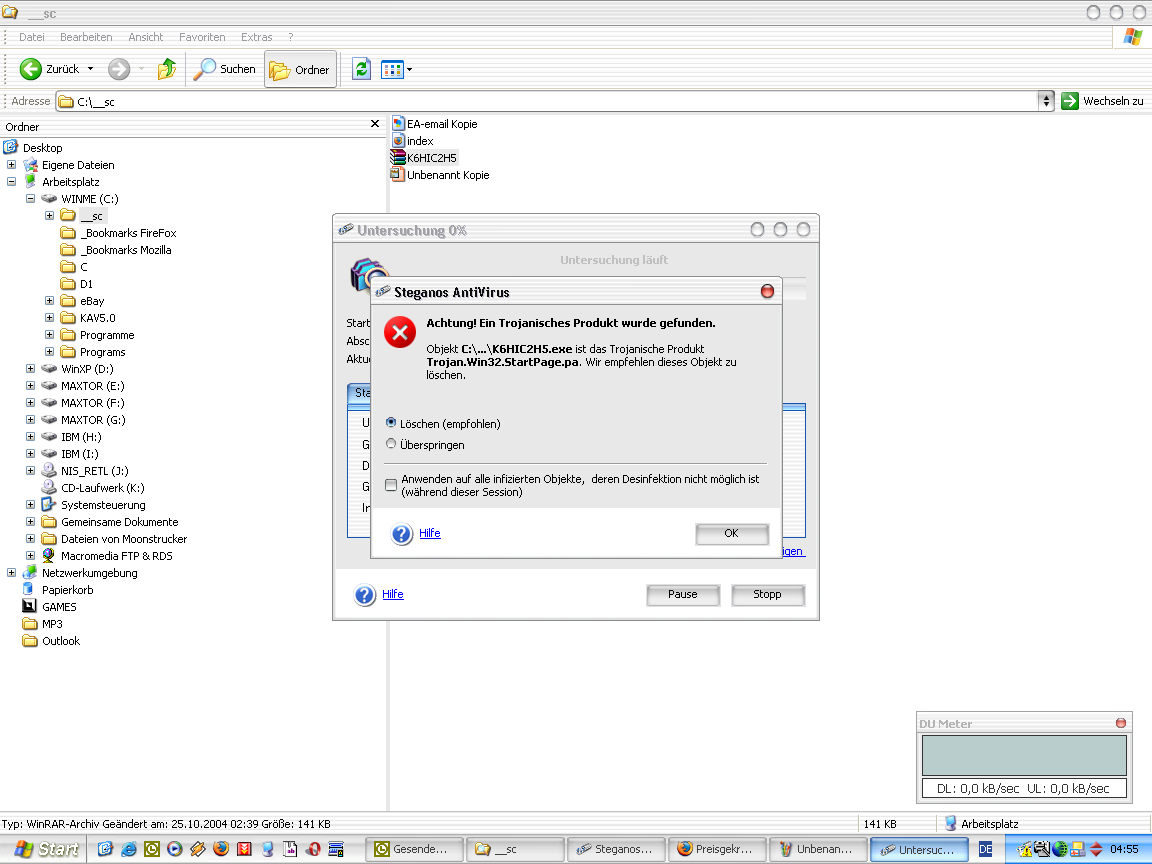Click the DE language bar indicator
Viewport: 1152px width, 864px height.
[985, 849]
